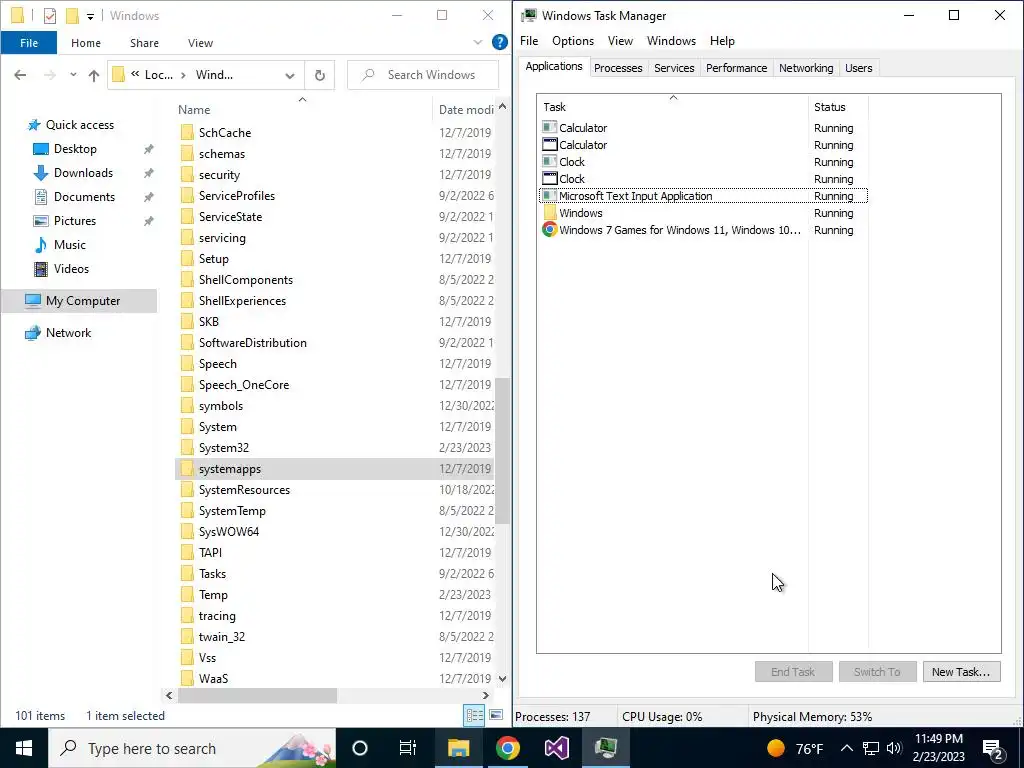This screenshot has height=768, width=1024.
Task: Select the SysWOW64 folder
Action: pyautogui.click(x=229, y=532)
